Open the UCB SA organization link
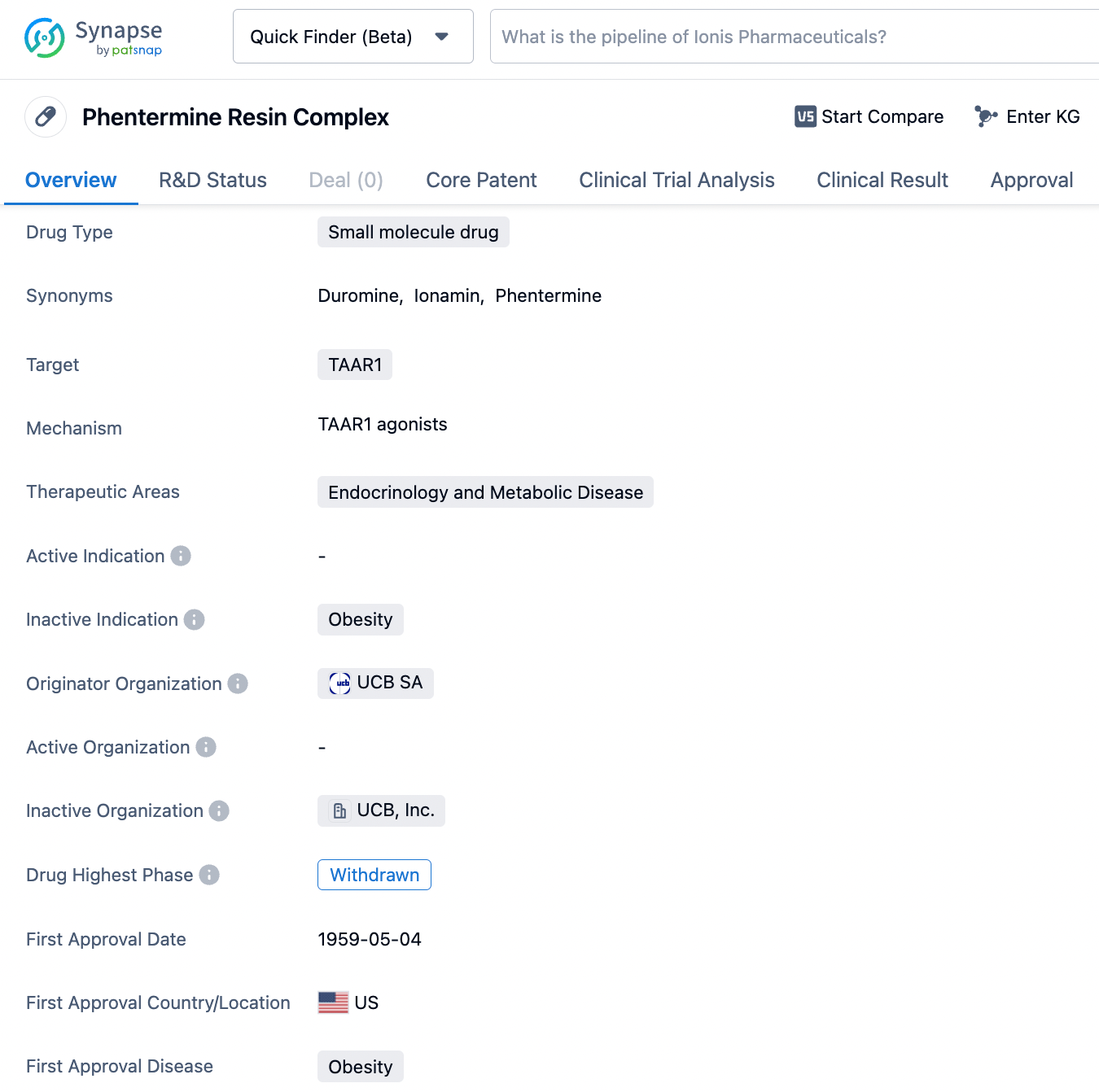The image size is (1099, 1092). pyautogui.click(x=376, y=683)
